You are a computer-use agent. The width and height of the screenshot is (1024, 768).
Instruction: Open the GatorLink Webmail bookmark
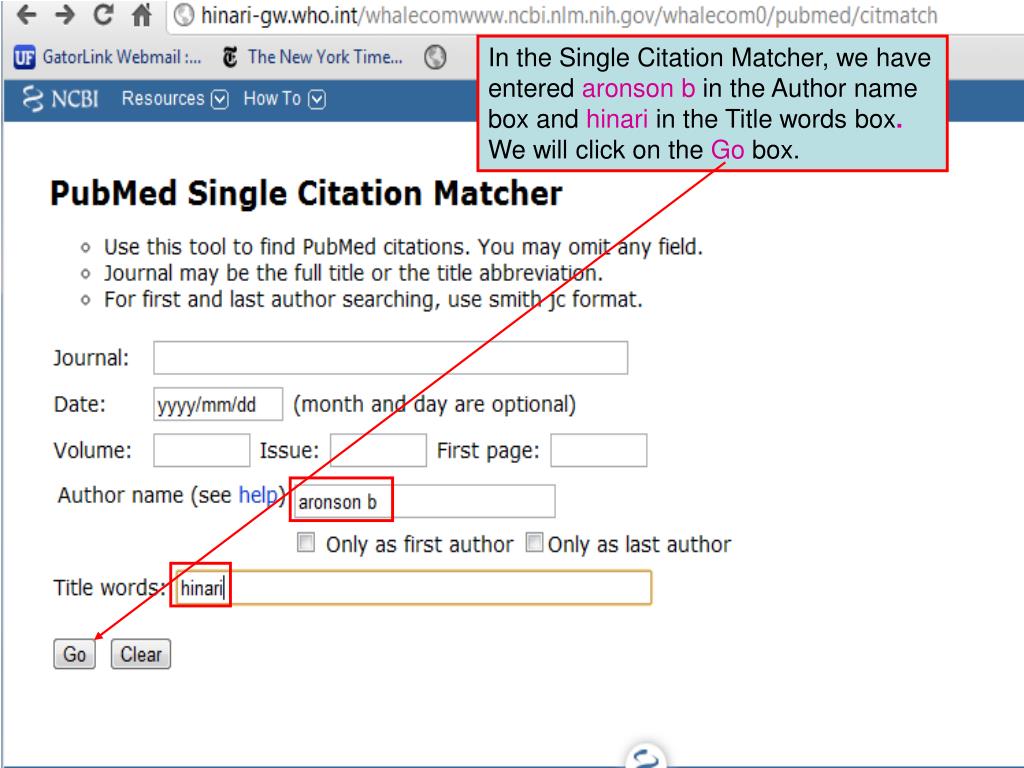[108, 57]
